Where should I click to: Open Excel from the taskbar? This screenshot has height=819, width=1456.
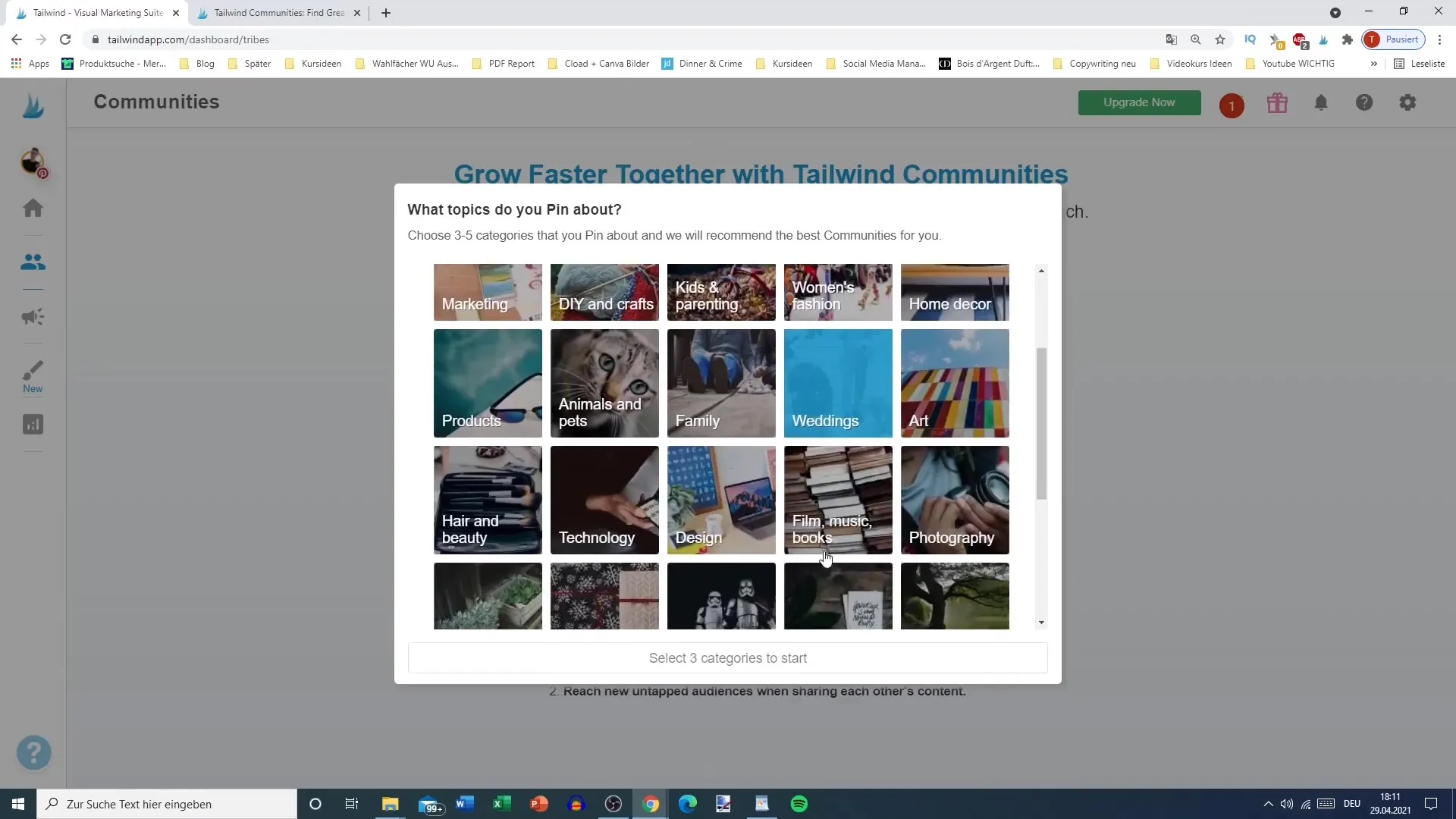coord(502,804)
